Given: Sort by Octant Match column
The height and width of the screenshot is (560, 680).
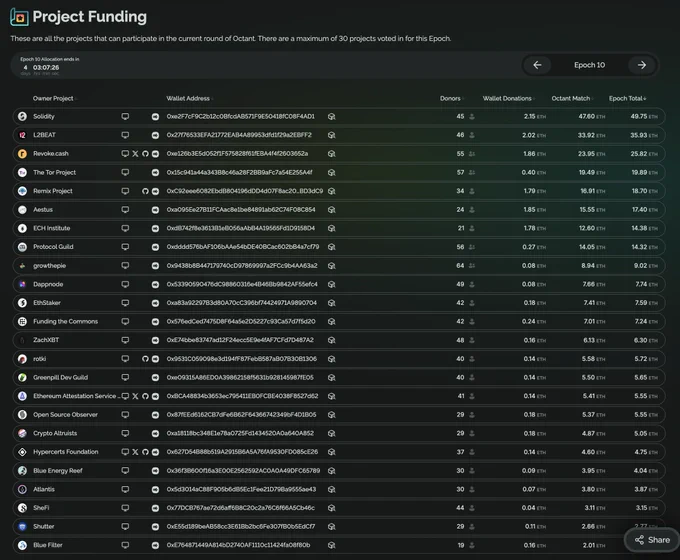Looking at the screenshot, I should [x=572, y=98].
